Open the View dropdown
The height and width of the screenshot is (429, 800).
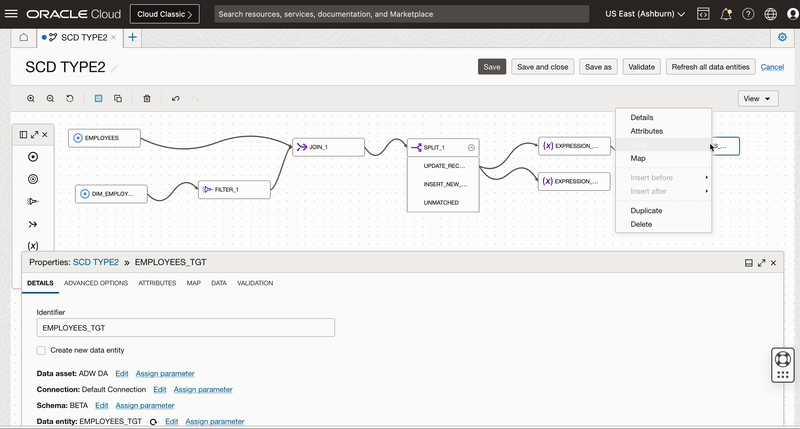pos(758,98)
